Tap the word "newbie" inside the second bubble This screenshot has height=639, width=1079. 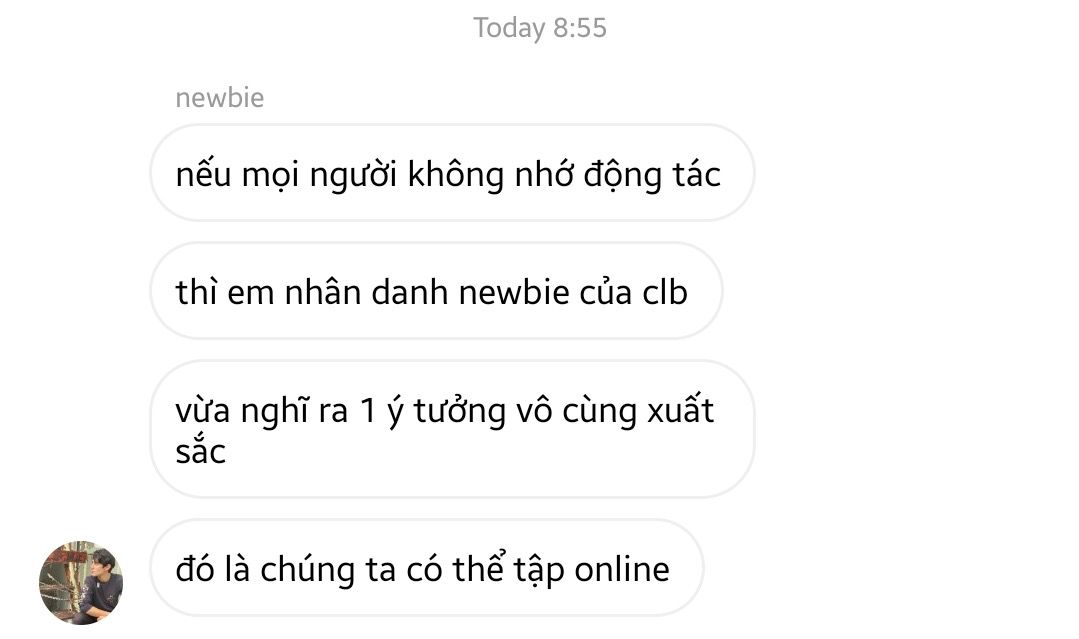(x=514, y=292)
